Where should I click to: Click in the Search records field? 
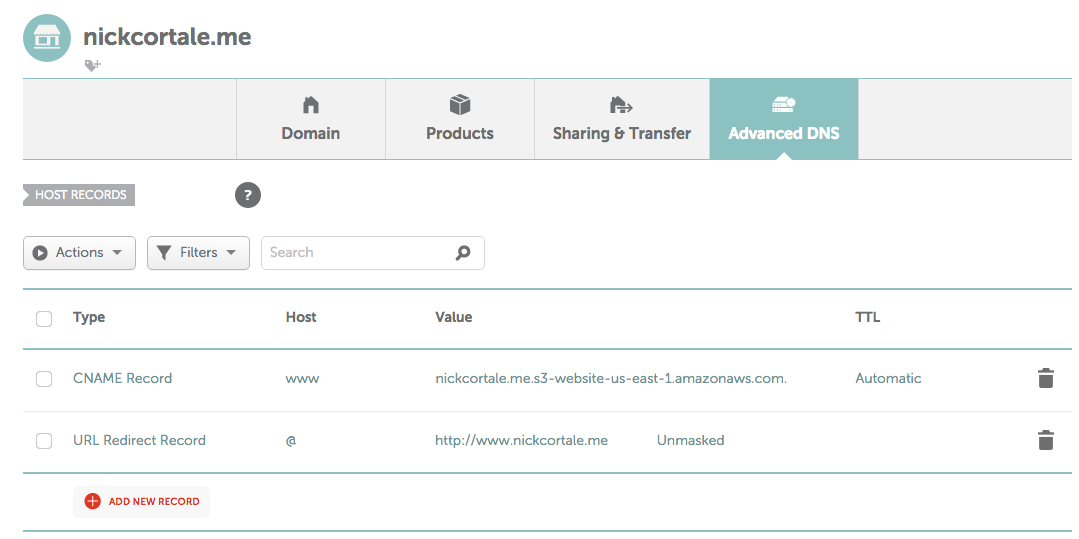pos(373,253)
